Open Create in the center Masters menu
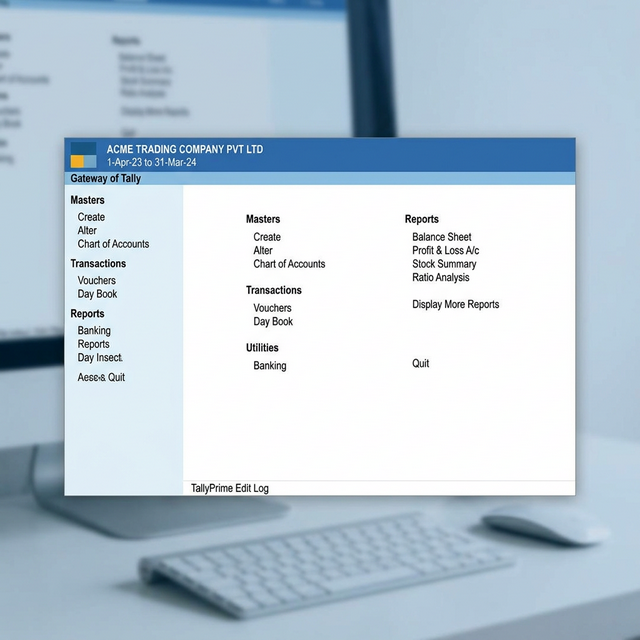The image size is (640, 640). pyautogui.click(x=267, y=237)
